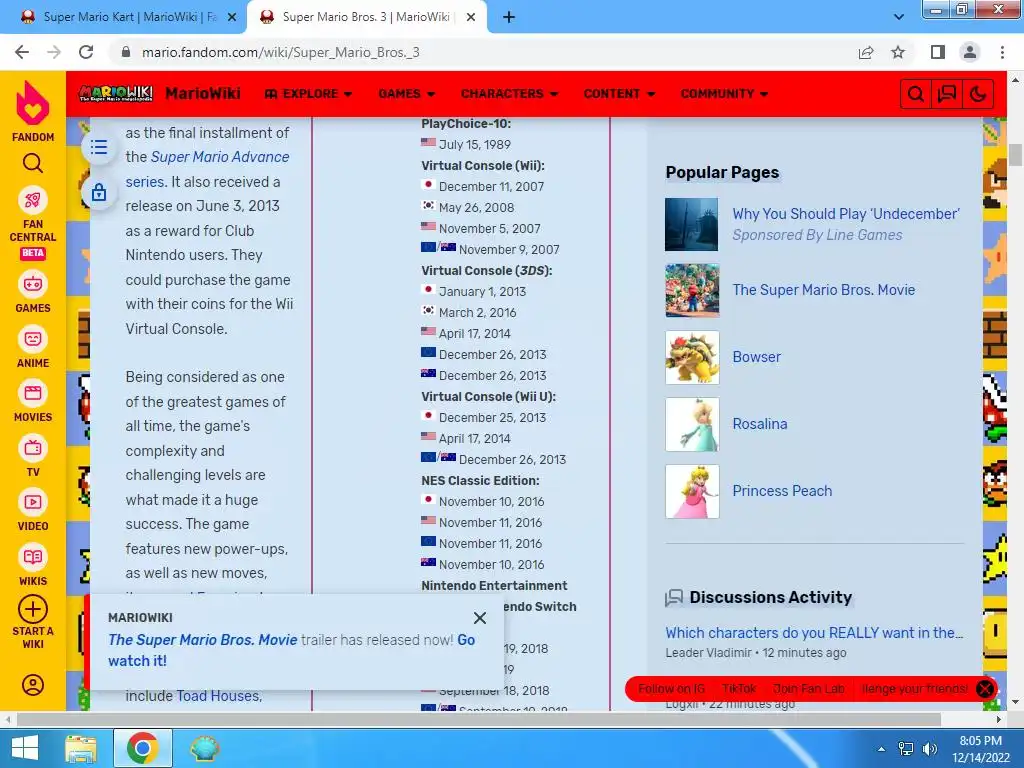1024x768 pixels.
Task: Click the Princess Peach thumbnail image
Action: click(692, 492)
